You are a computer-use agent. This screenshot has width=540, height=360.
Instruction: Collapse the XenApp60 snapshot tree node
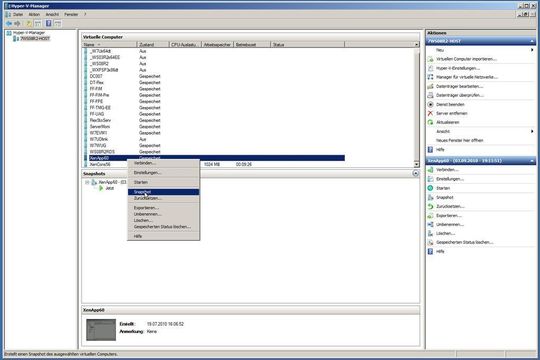click(87, 182)
